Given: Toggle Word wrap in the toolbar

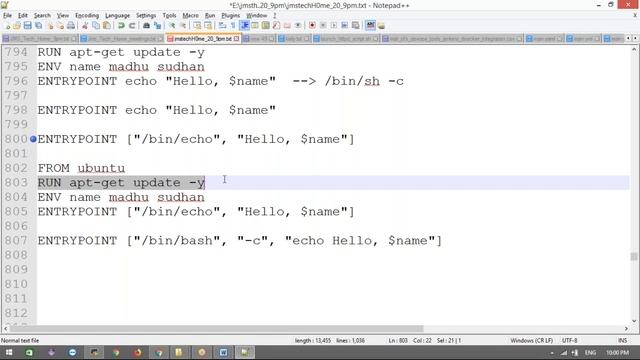Looking at the screenshot, I should (x=222, y=26).
